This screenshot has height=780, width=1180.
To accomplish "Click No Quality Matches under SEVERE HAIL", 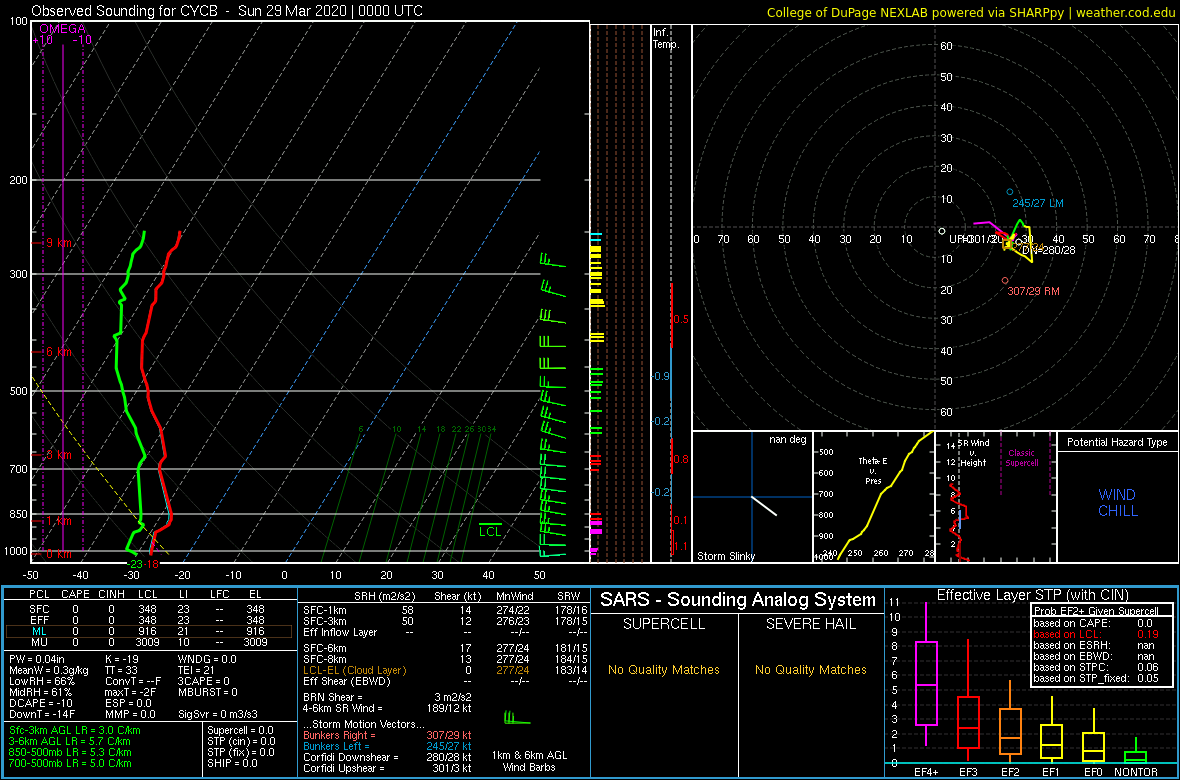I will point(810,670).
